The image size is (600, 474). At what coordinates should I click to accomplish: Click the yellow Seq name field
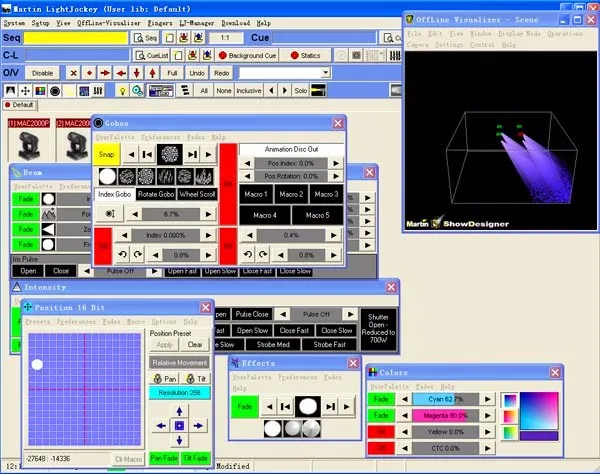pyautogui.click(x=76, y=38)
